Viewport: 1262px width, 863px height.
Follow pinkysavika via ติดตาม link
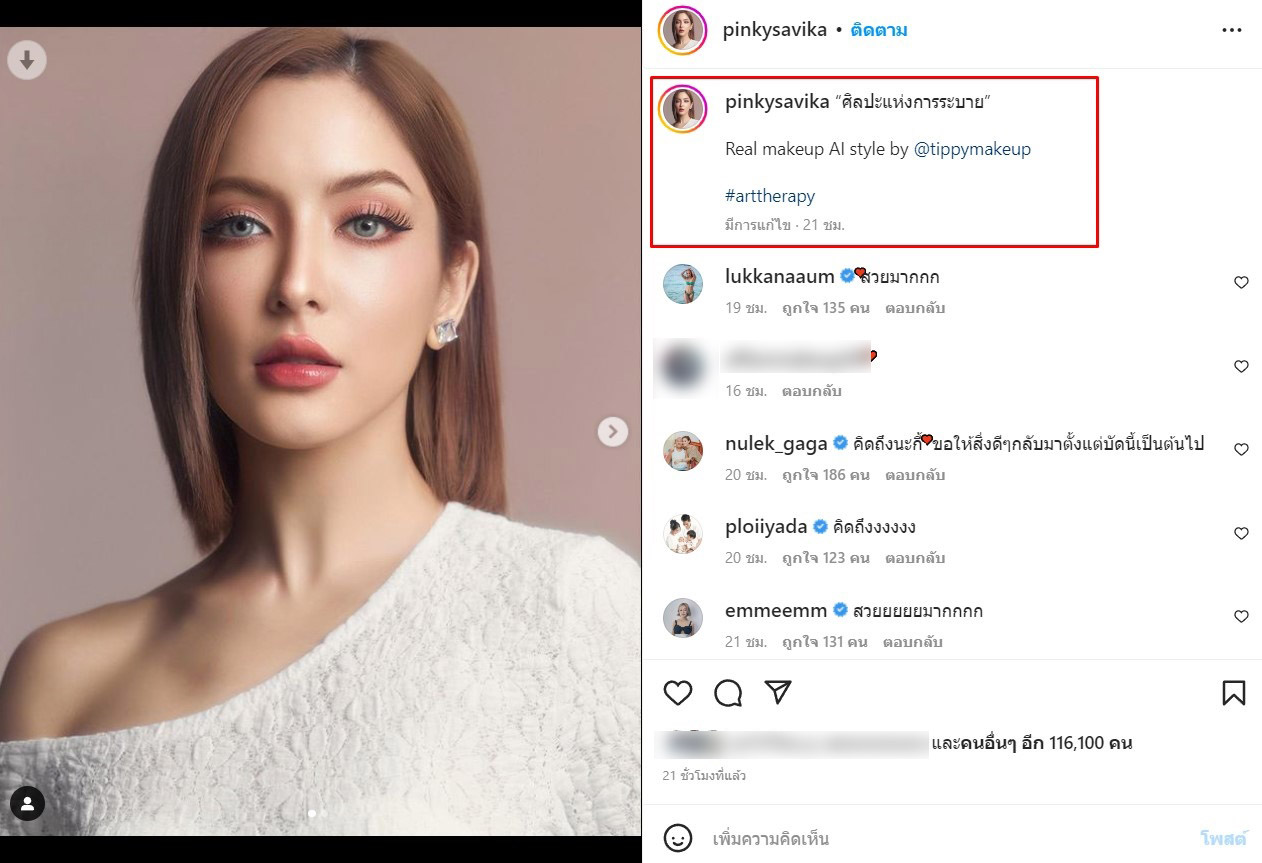[879, 30]
